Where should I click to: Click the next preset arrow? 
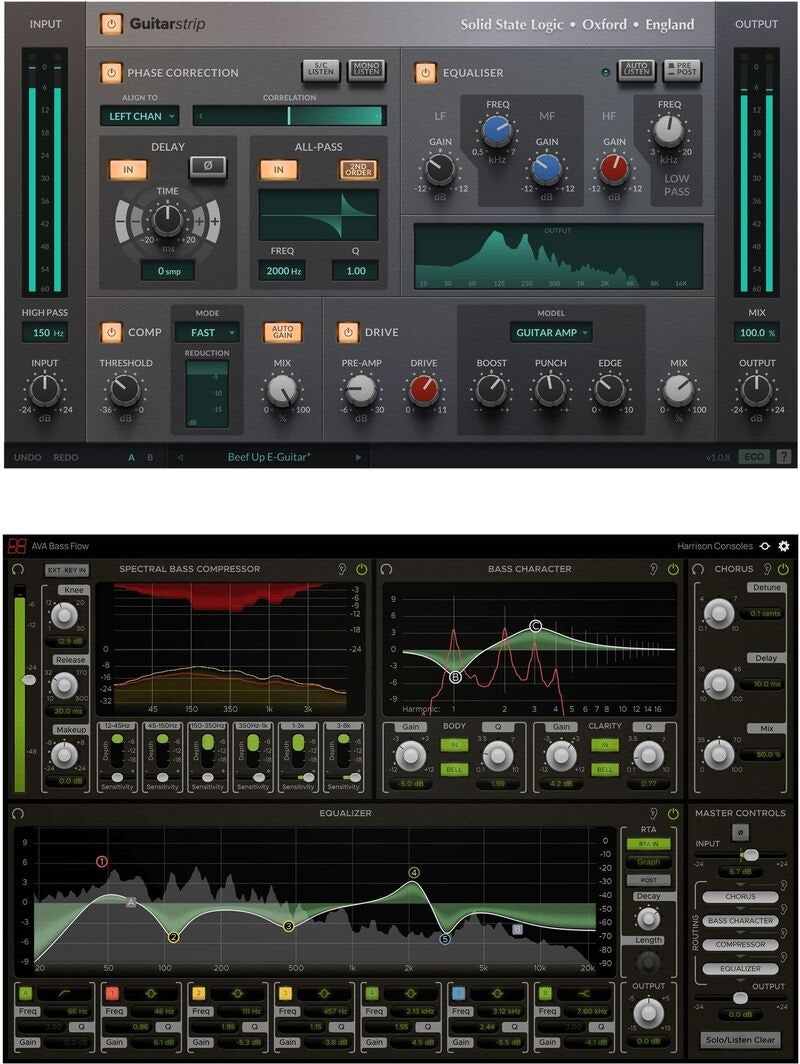(x=358, y=457)
